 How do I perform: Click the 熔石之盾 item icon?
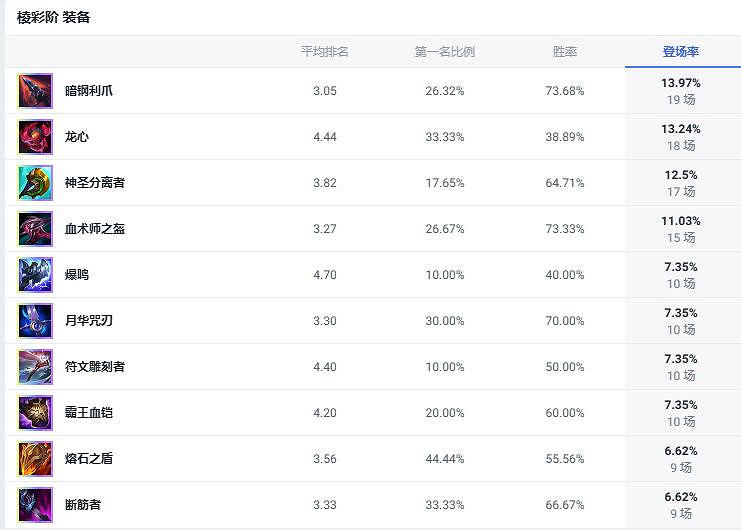click(x=35, y=459)
